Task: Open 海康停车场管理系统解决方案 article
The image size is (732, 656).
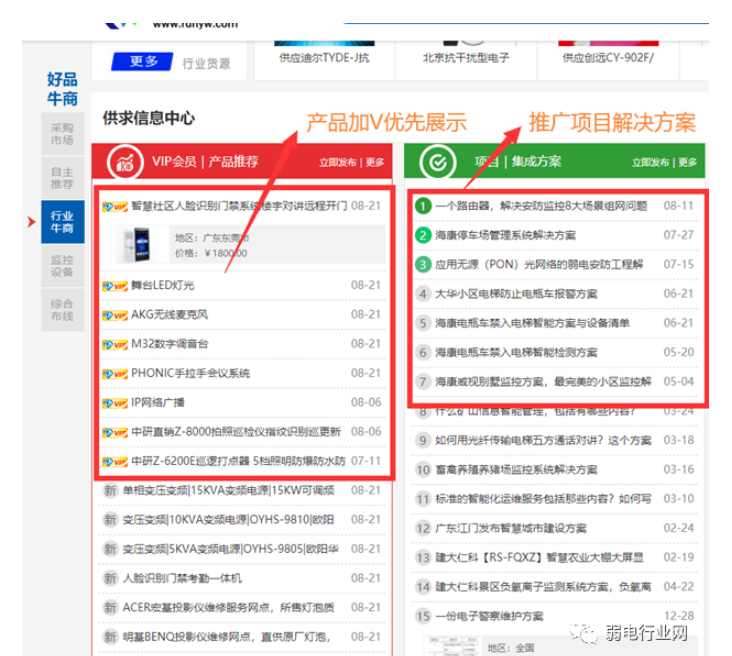Action: point(505,236)
